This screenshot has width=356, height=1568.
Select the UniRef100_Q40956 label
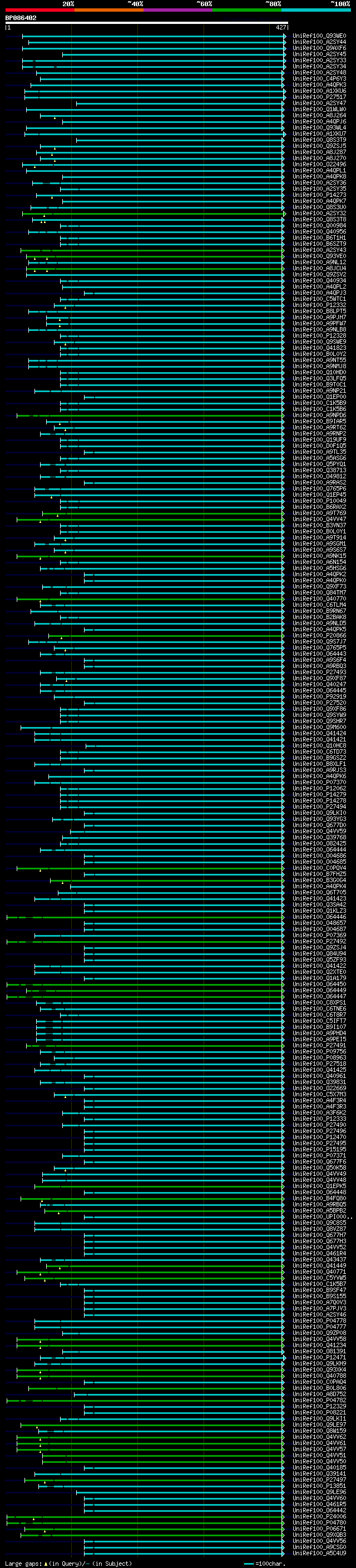click(319, 232)
